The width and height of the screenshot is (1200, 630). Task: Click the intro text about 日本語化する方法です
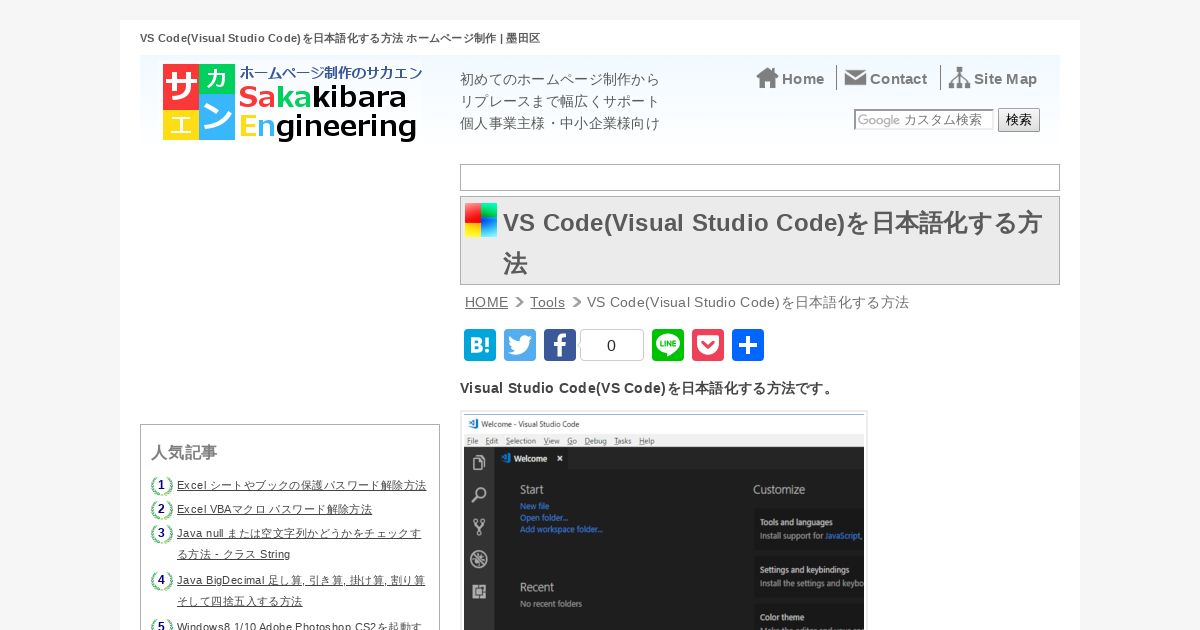[x=648, y=388]
